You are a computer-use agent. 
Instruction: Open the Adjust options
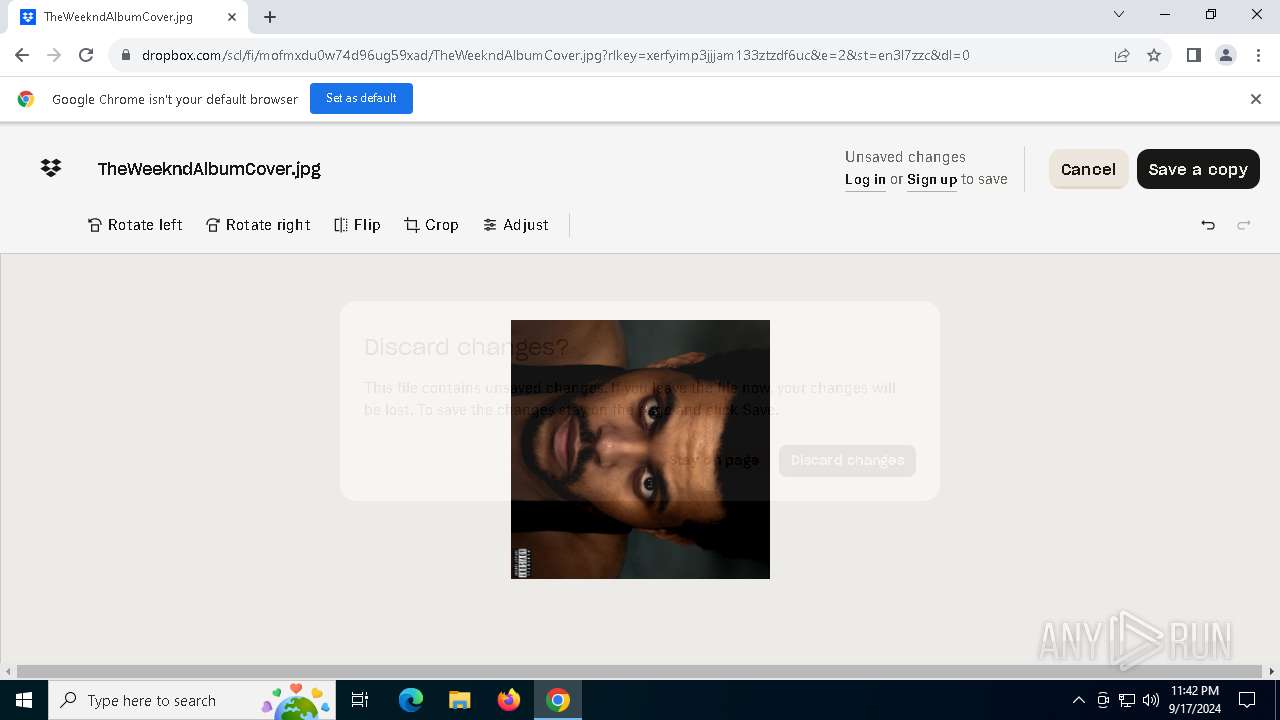(x=515, y=225)
